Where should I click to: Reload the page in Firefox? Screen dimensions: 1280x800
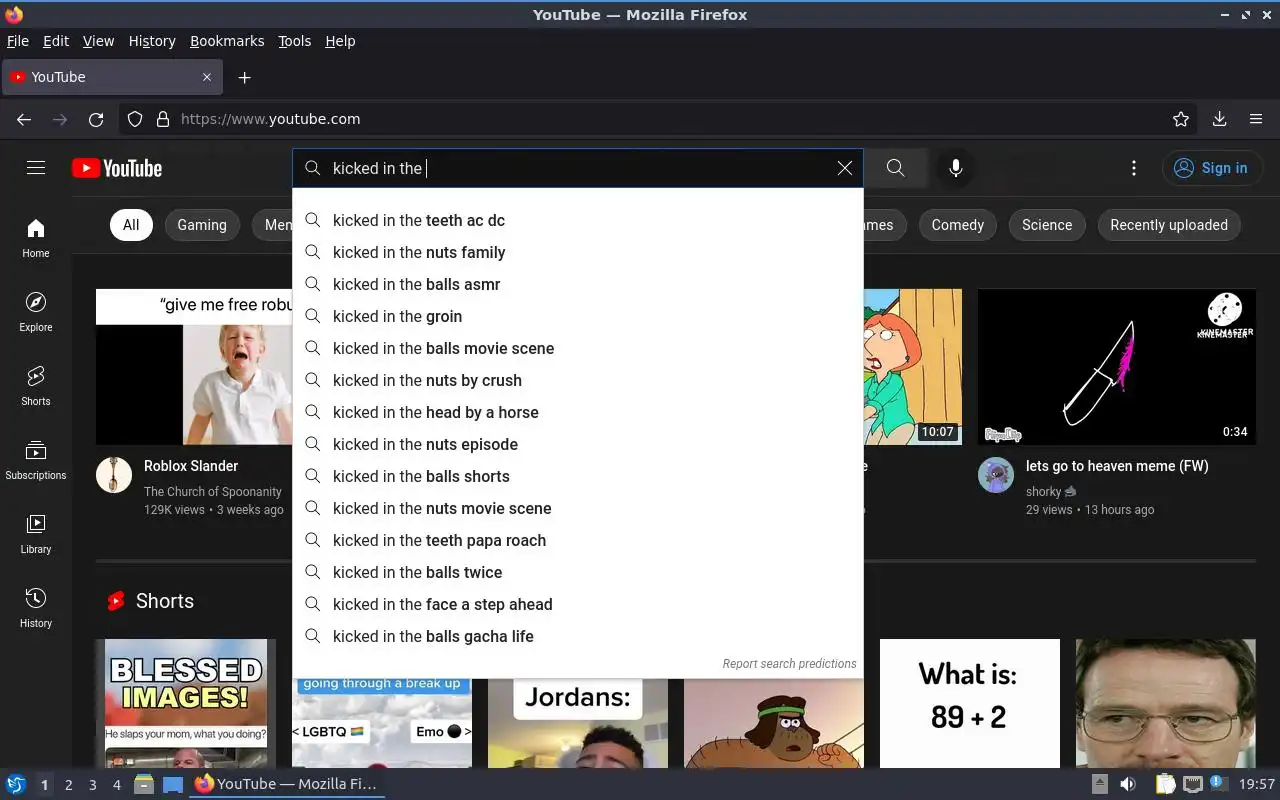[96, 119]
